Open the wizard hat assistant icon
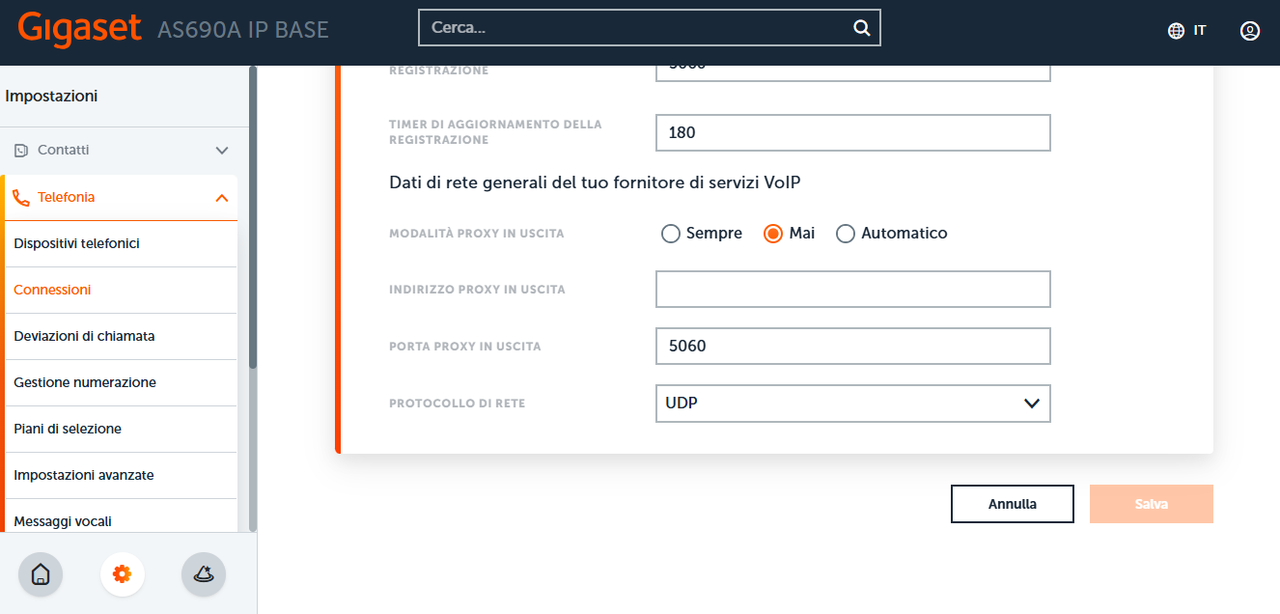Image resolution: width=1280 pixels, height=614 pixels. (204, 574)
